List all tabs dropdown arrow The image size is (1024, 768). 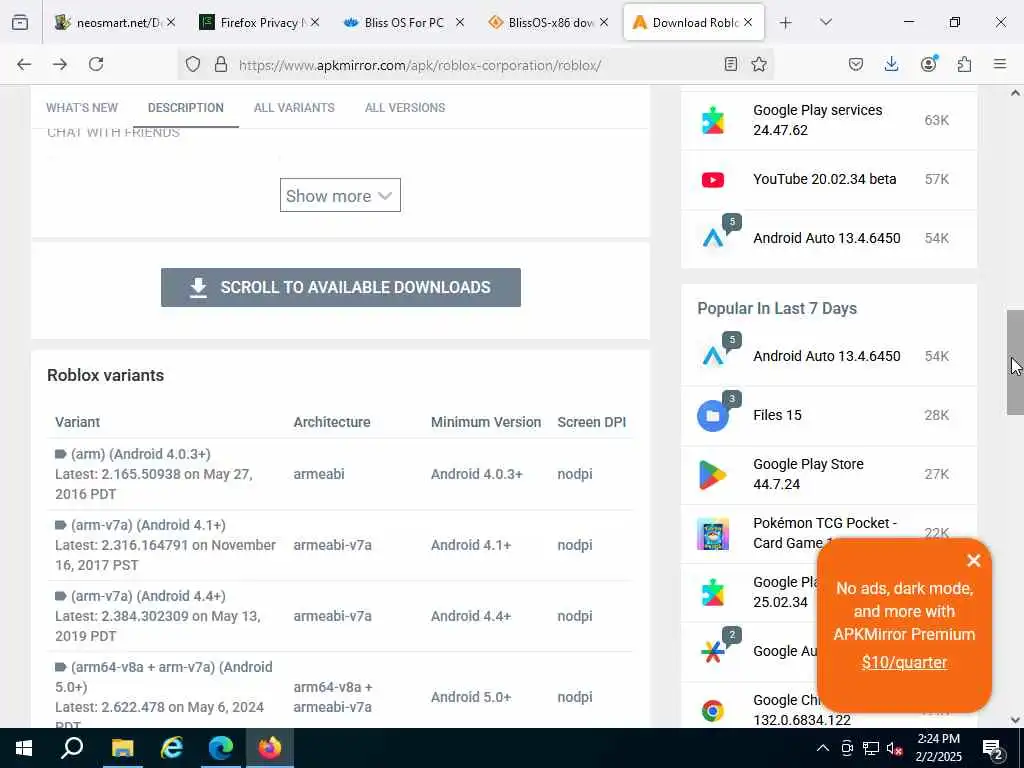[x=826, y=22]
